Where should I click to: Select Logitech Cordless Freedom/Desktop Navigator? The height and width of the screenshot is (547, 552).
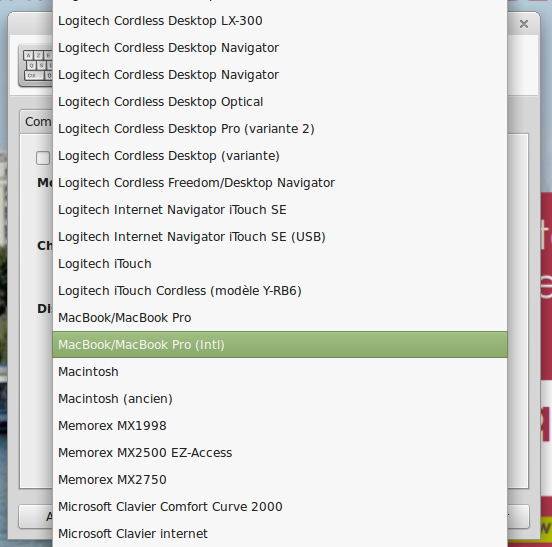coord(280,183)
